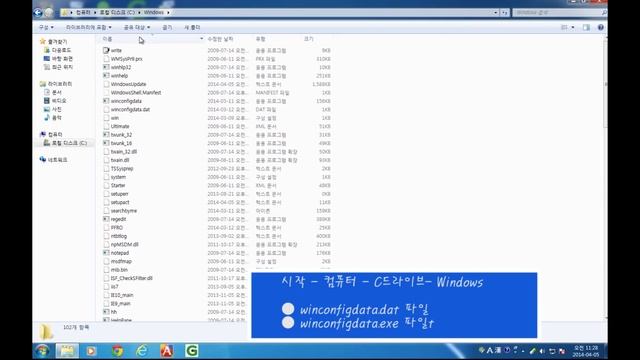This screenshot has height=360, width=640.
Task: Click the 새 폴더 (New folder) button
Action: pyautogui.click(x=192, y=27)
